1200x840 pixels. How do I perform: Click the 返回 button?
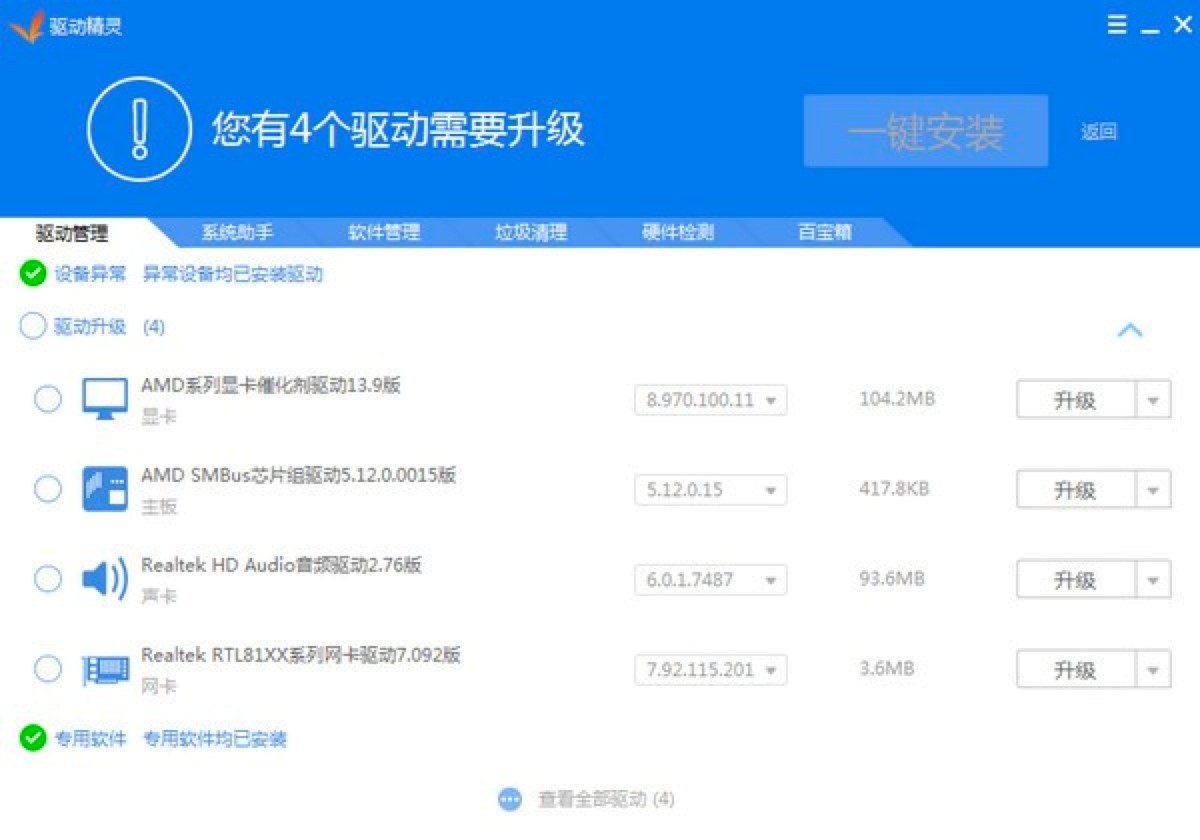coord(1100,132)
